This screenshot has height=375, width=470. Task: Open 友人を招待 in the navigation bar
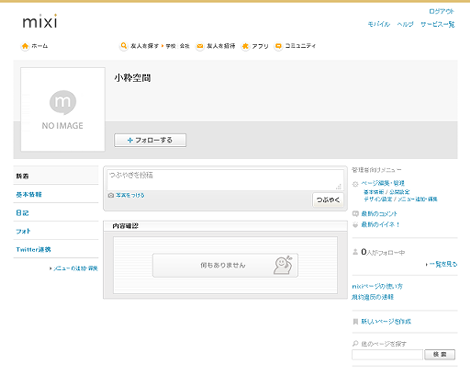coord(221,46)
